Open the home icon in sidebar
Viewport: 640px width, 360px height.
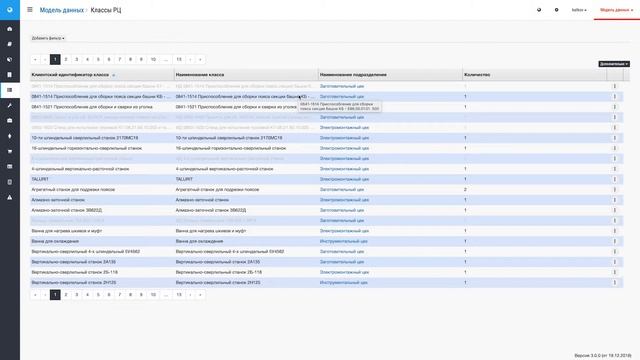pyautogui.click(x=10, y=29)
